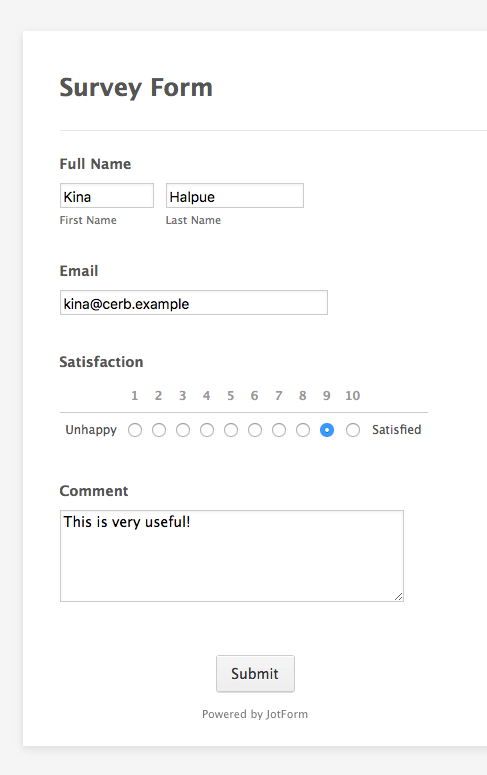Select satisfaction rating 5 radio button
Image resolution: width=487 pixels, height=775 pixels.
click(x=231, y=430)
